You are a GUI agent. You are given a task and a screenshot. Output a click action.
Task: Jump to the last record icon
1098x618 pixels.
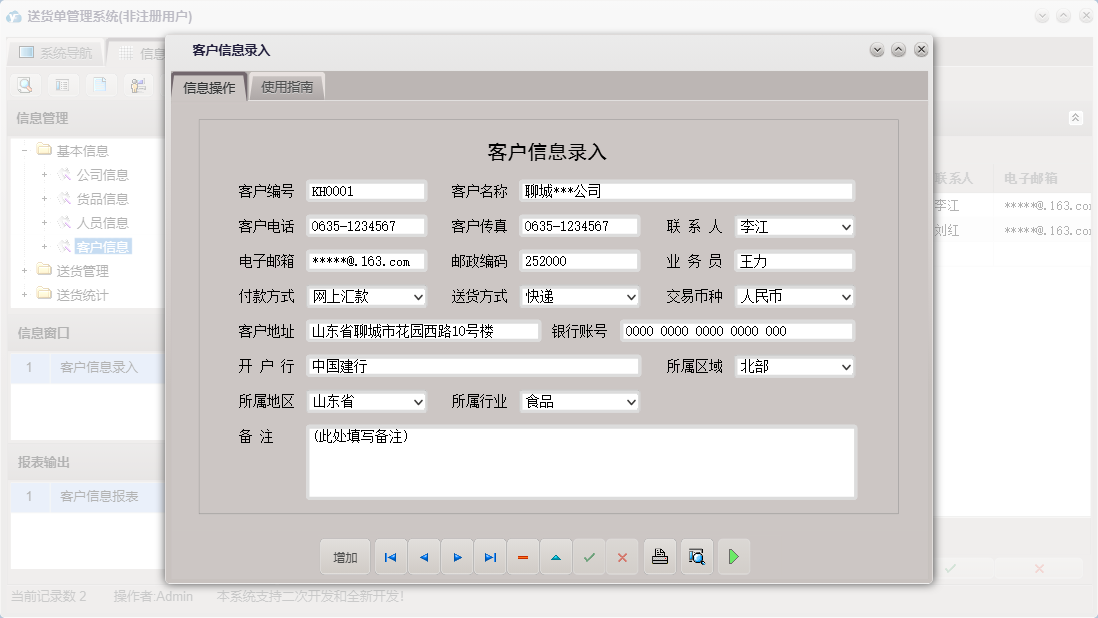click(x=490, y=557)
